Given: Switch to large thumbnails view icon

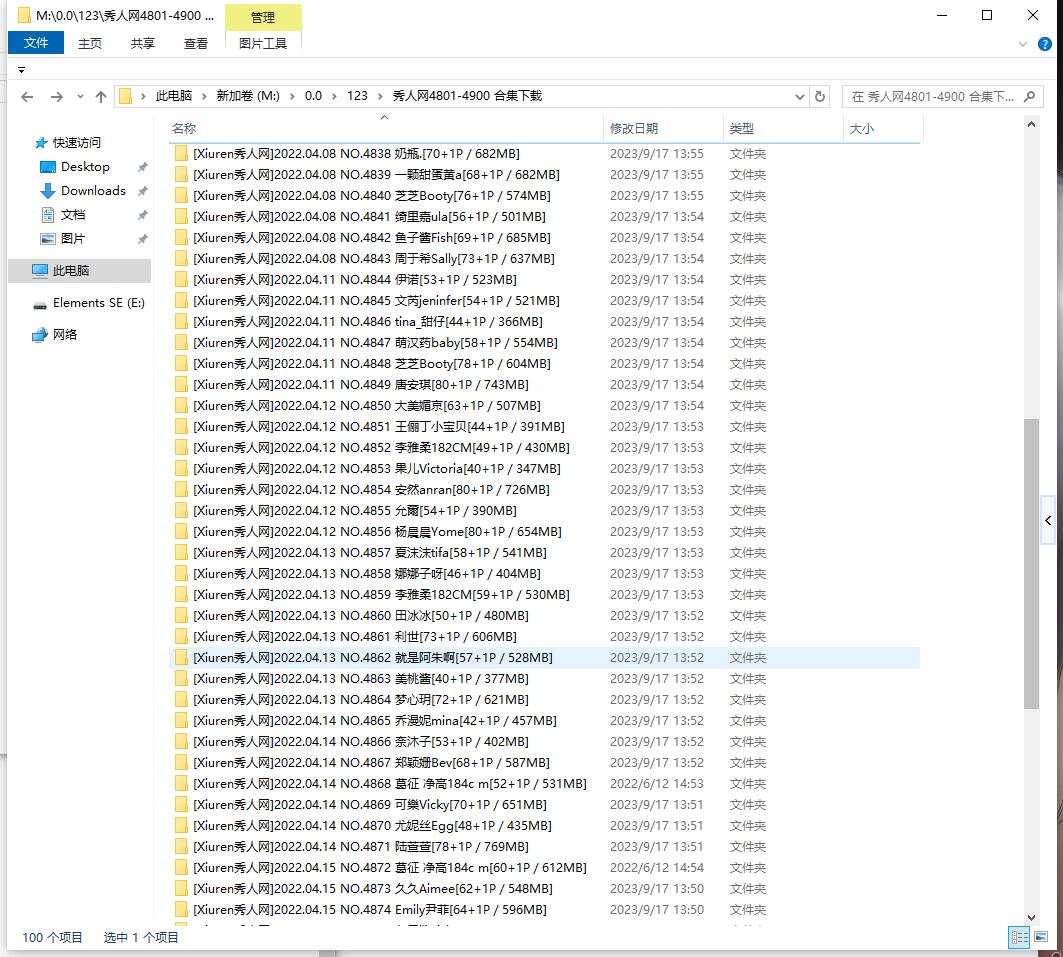Looking at the screenshot, I should click(x=1041, y=937).
